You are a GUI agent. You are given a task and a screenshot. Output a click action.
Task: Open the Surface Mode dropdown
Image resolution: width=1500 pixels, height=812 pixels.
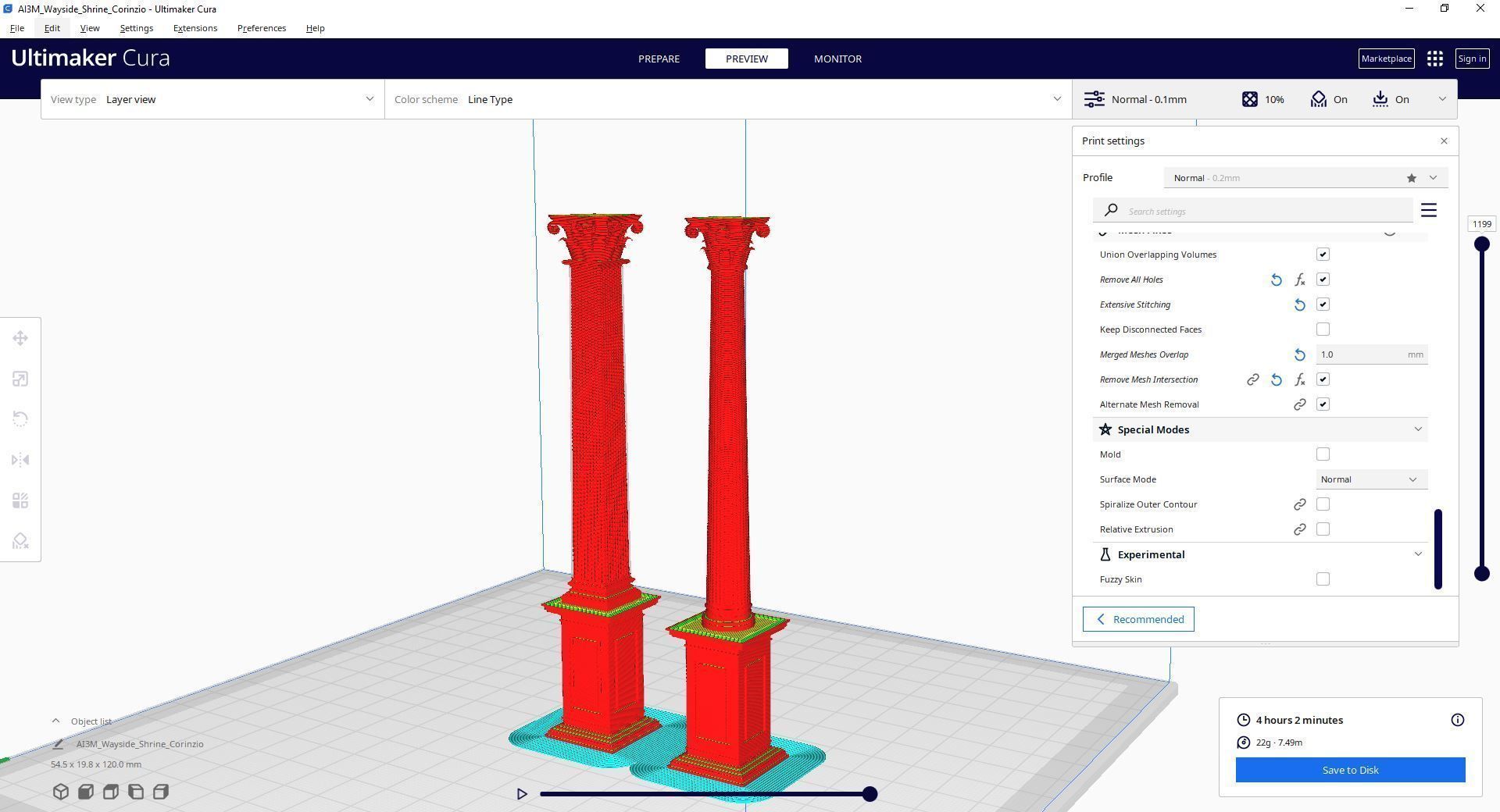(x=1371, y=479)
